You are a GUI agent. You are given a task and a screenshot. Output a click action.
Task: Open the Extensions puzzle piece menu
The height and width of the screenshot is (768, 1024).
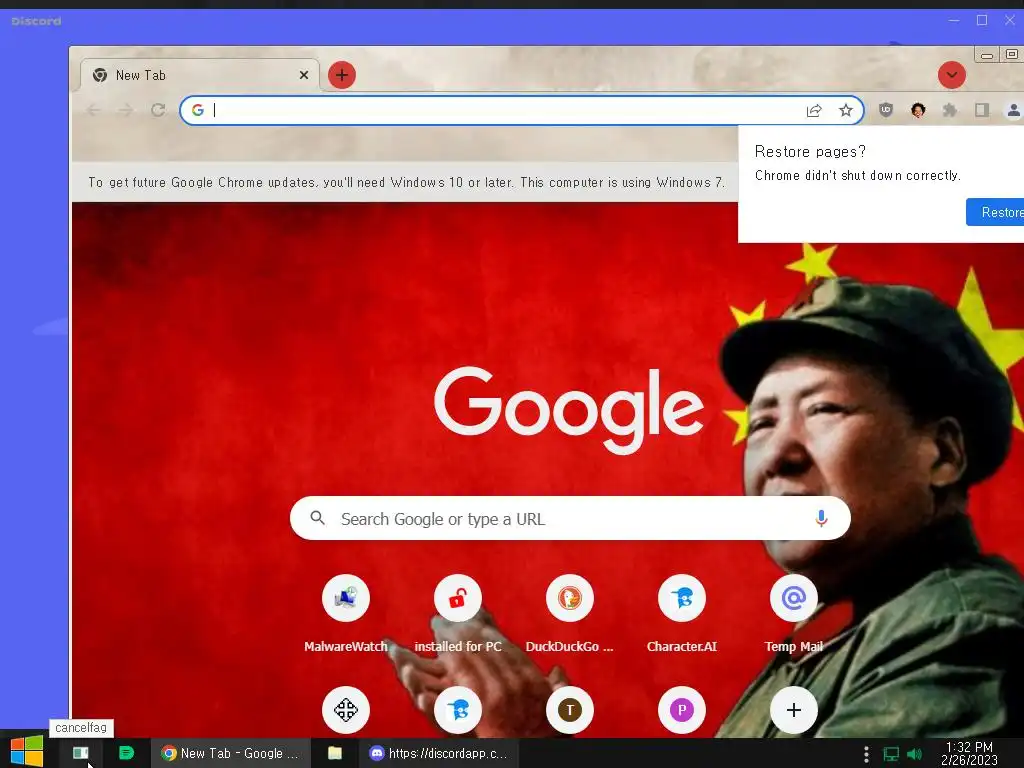[x=950, y=110]
